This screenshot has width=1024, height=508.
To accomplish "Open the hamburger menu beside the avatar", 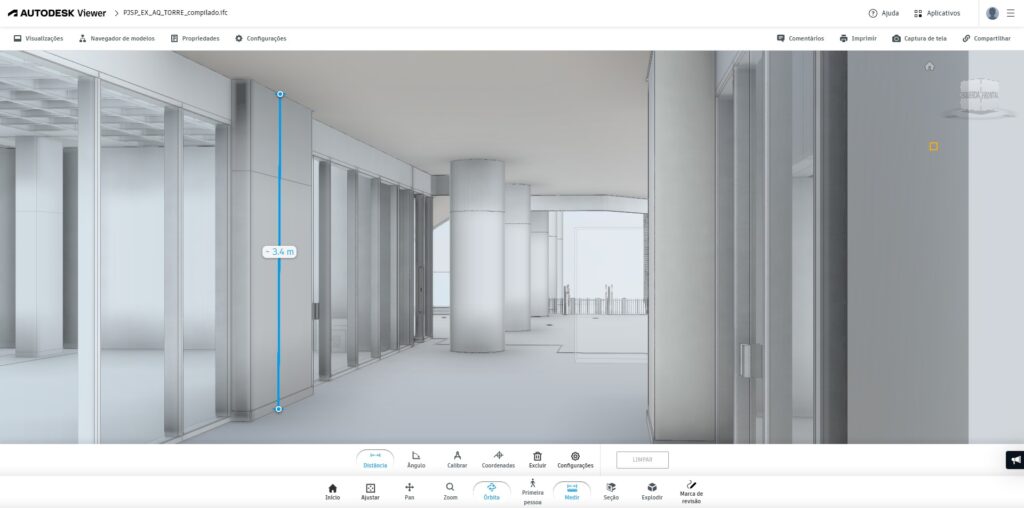I will (1011, 13).
